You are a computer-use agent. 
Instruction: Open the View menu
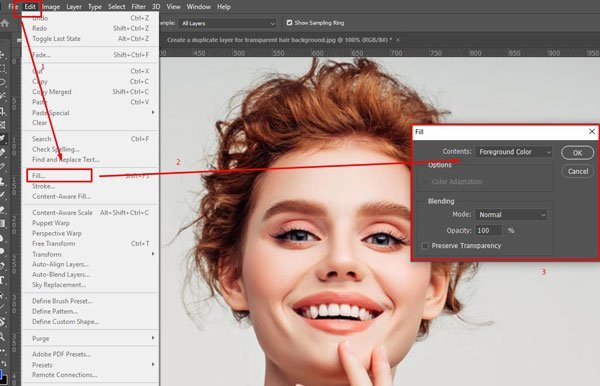click(173, 7)
